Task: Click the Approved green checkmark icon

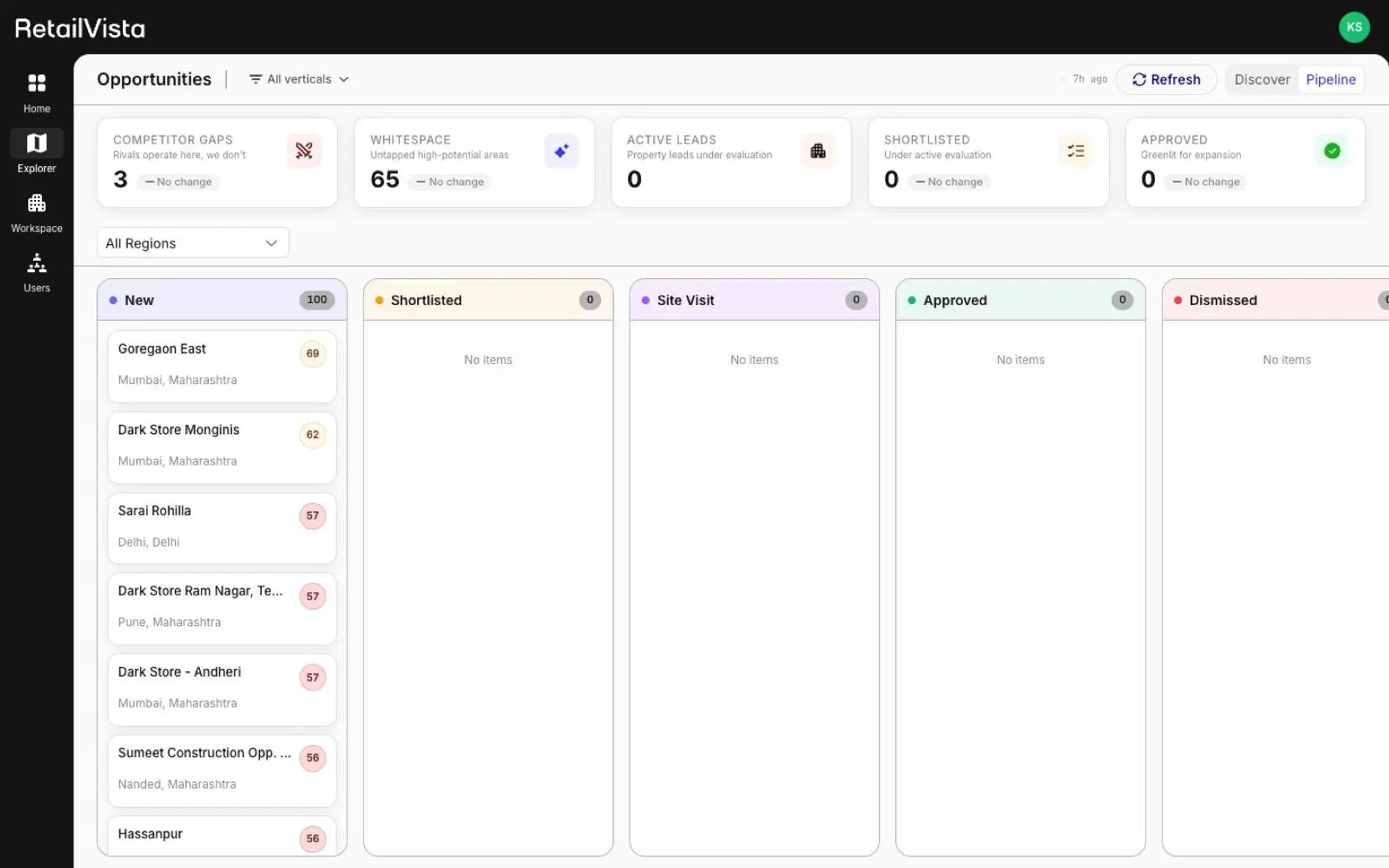Action: (x=1332, y=151)
